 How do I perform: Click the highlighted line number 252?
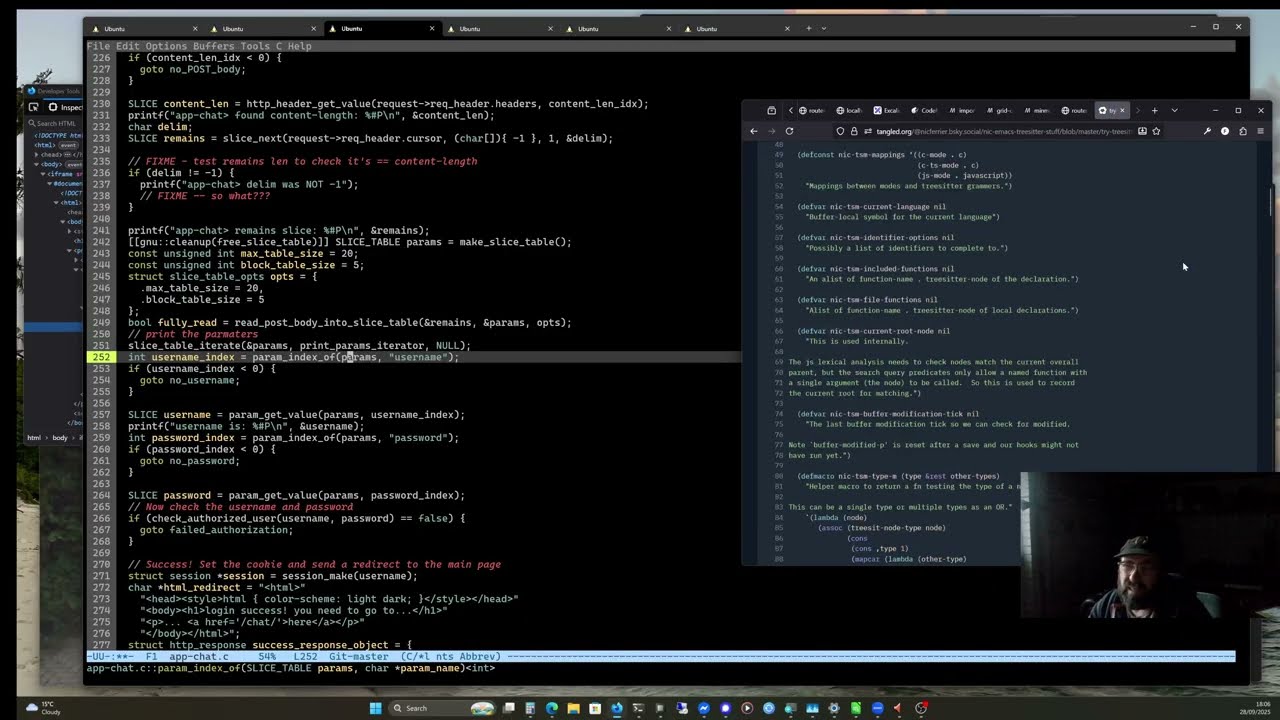[x=101, y=357]
